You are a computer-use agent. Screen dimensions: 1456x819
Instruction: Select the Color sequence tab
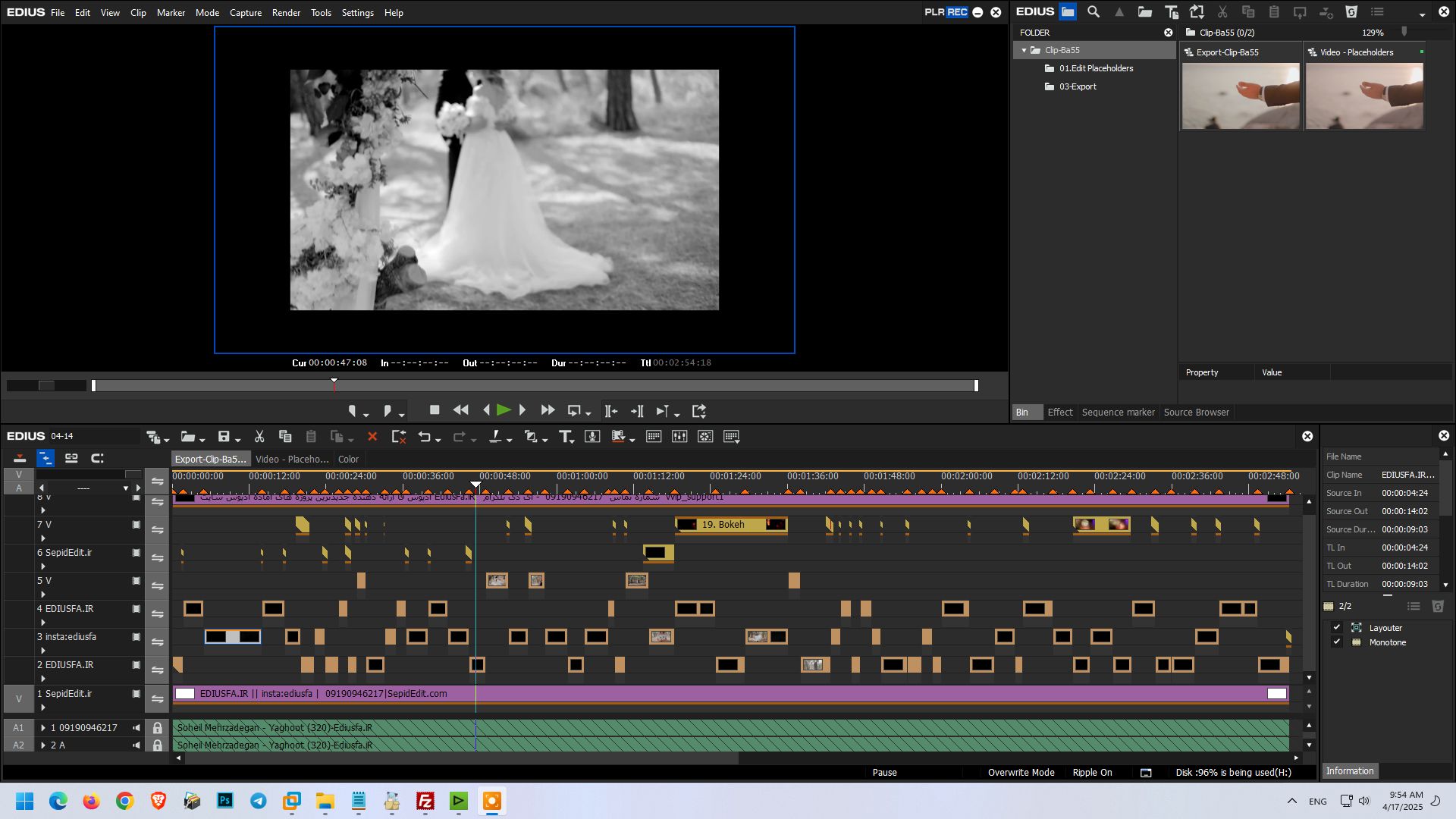[x=348, y=460]
